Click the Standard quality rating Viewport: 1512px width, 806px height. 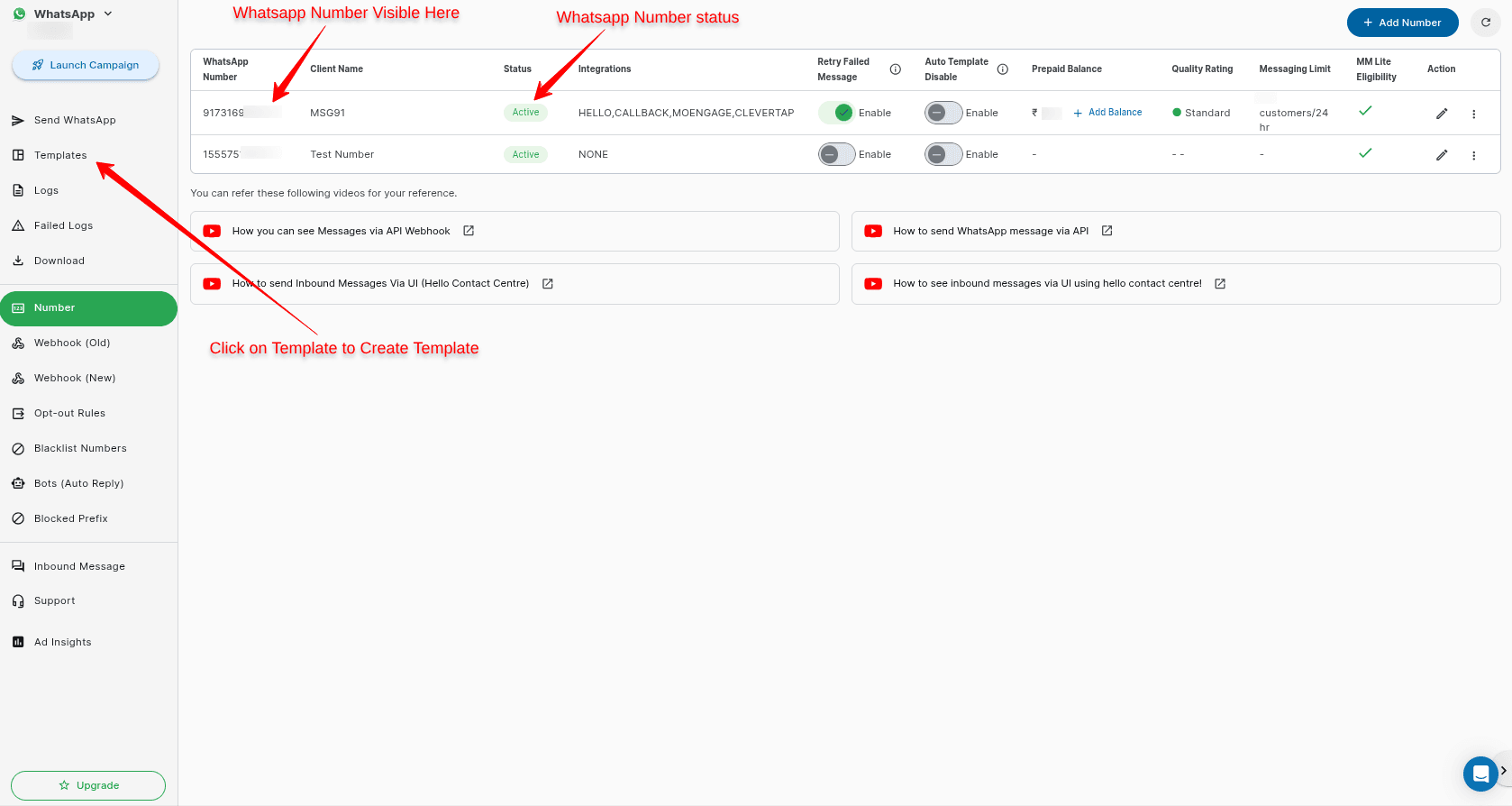pos(1201,113)
